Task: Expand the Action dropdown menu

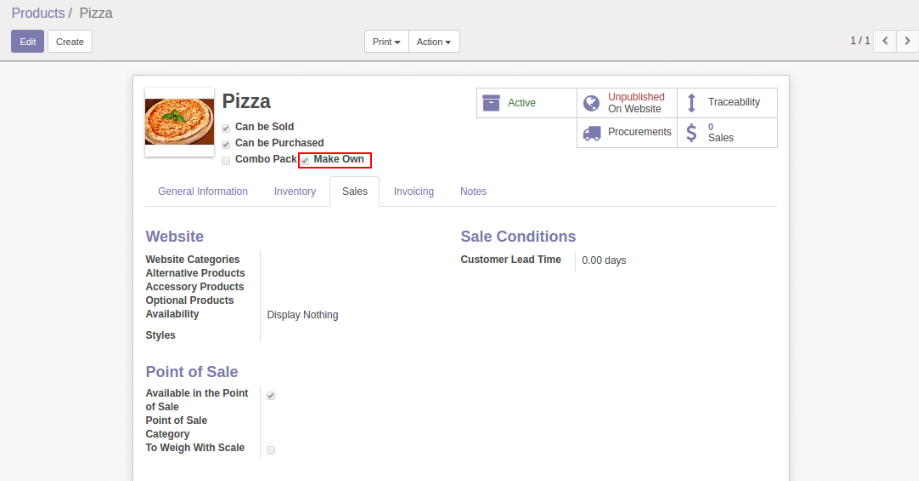Action: pos(433,42)
